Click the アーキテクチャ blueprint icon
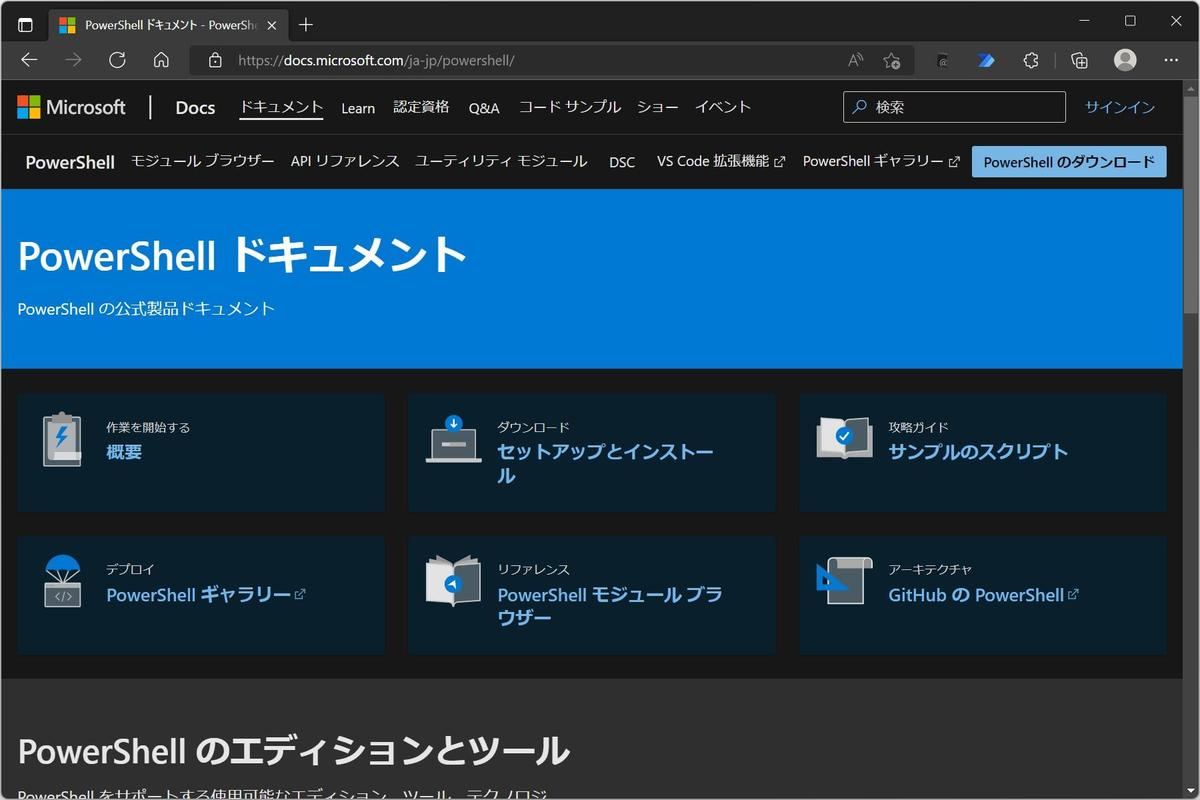Image resolution: width=1200 pixels, height=800 pixels. 844,581
